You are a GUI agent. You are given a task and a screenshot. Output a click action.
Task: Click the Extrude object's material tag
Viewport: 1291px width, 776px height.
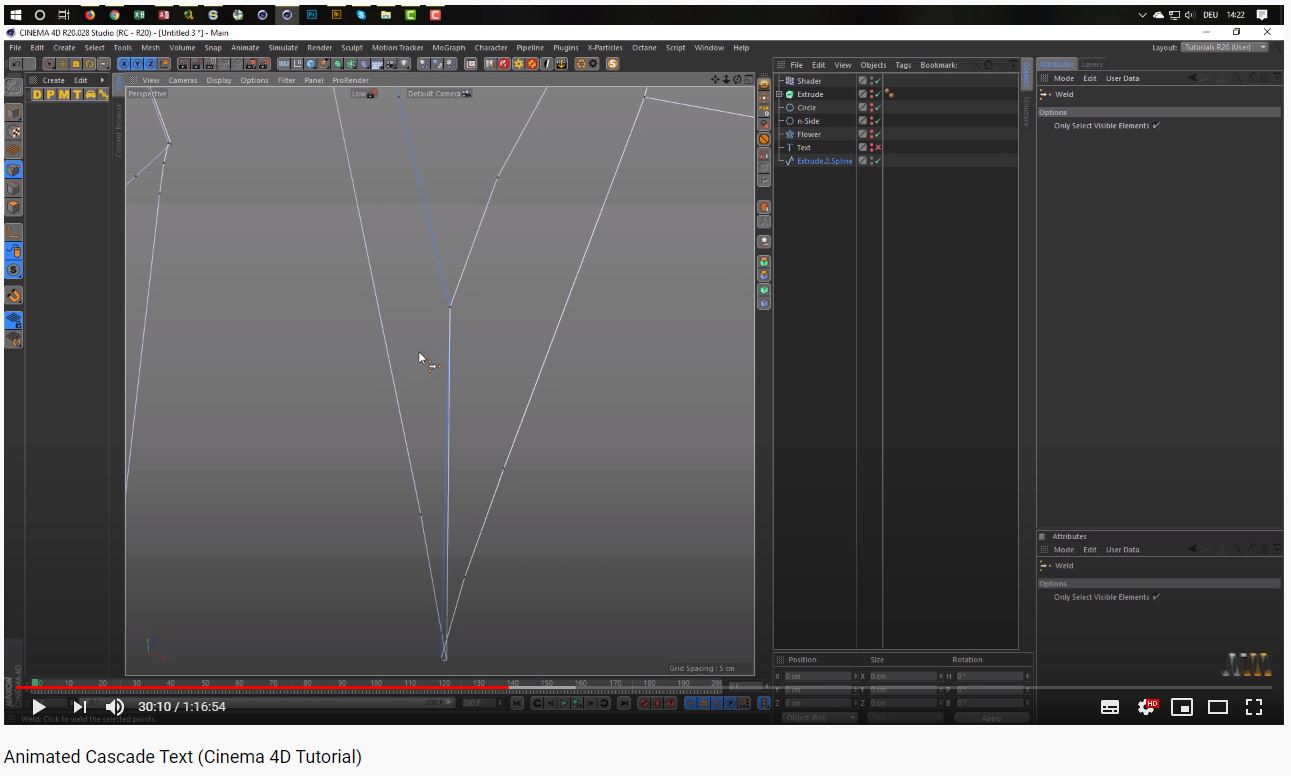[x=889, y=94]
